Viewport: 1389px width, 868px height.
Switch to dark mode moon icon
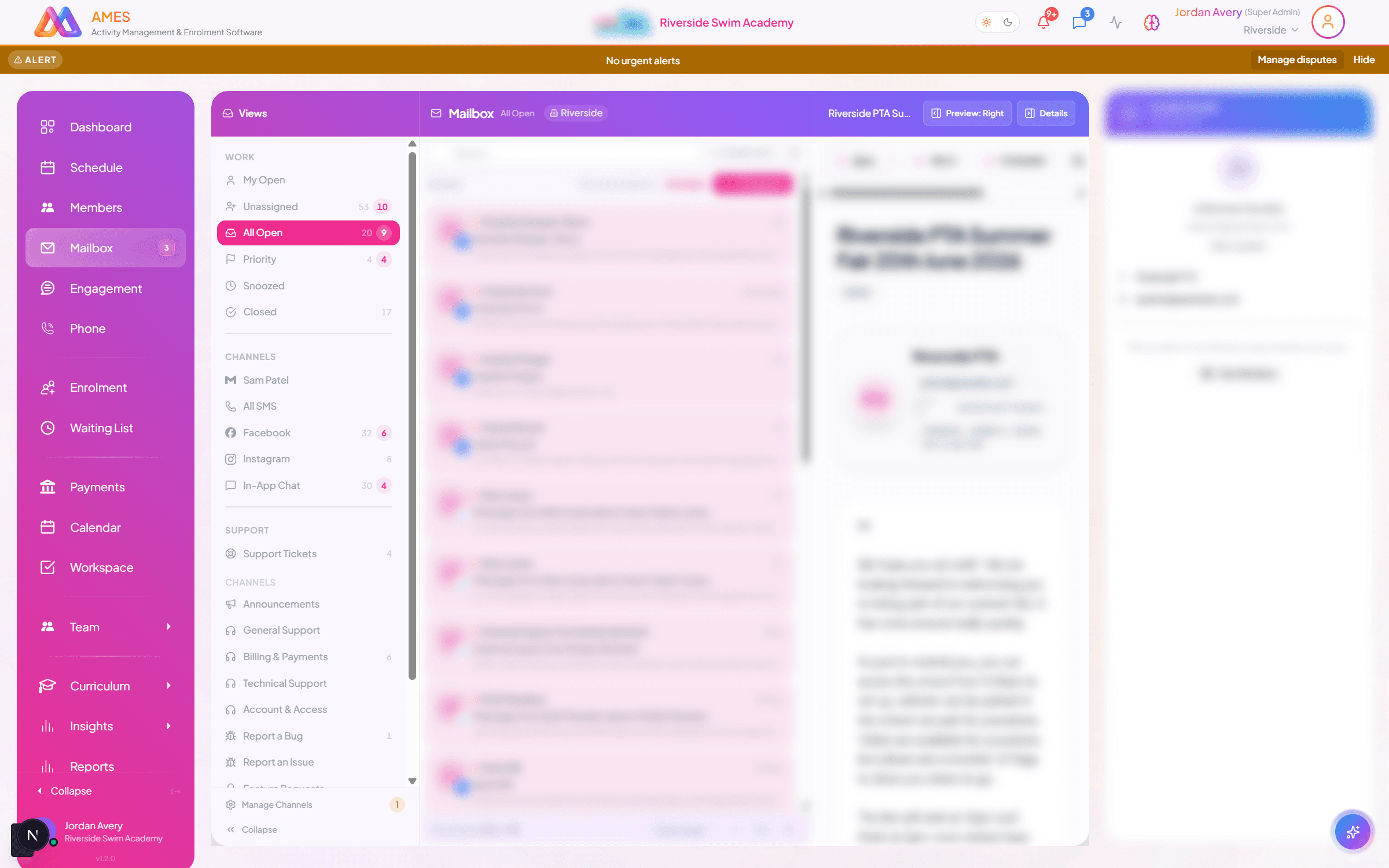tap(1008, 23)
